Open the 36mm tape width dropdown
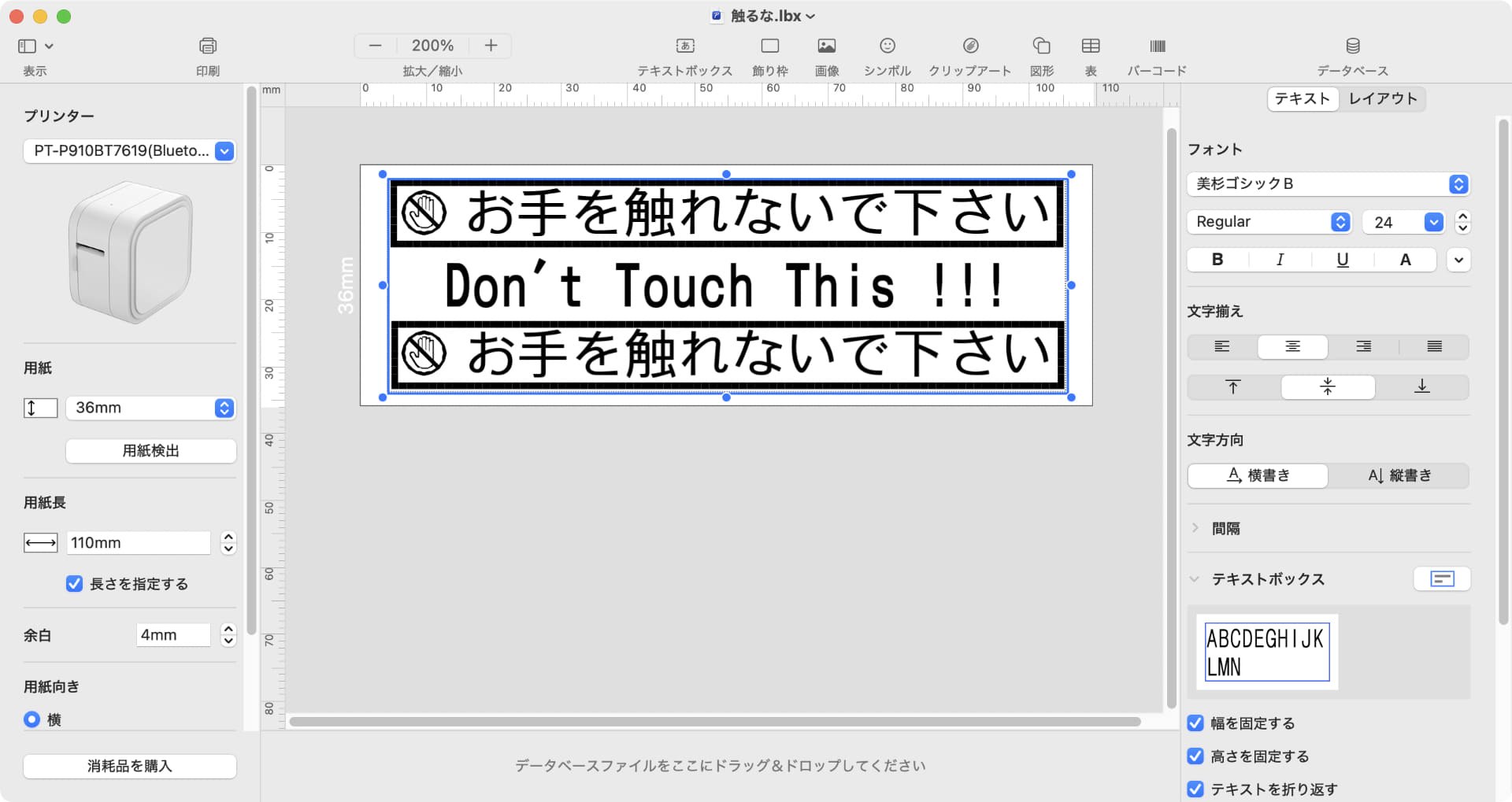This screenshot has height=802, width=1512. (x=223, y=408)
